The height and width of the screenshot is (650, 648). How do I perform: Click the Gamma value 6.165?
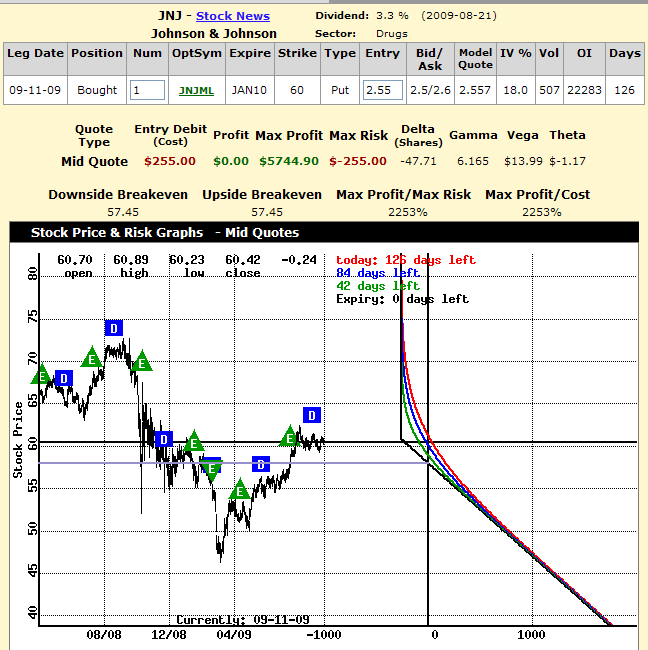pos(473,161)
